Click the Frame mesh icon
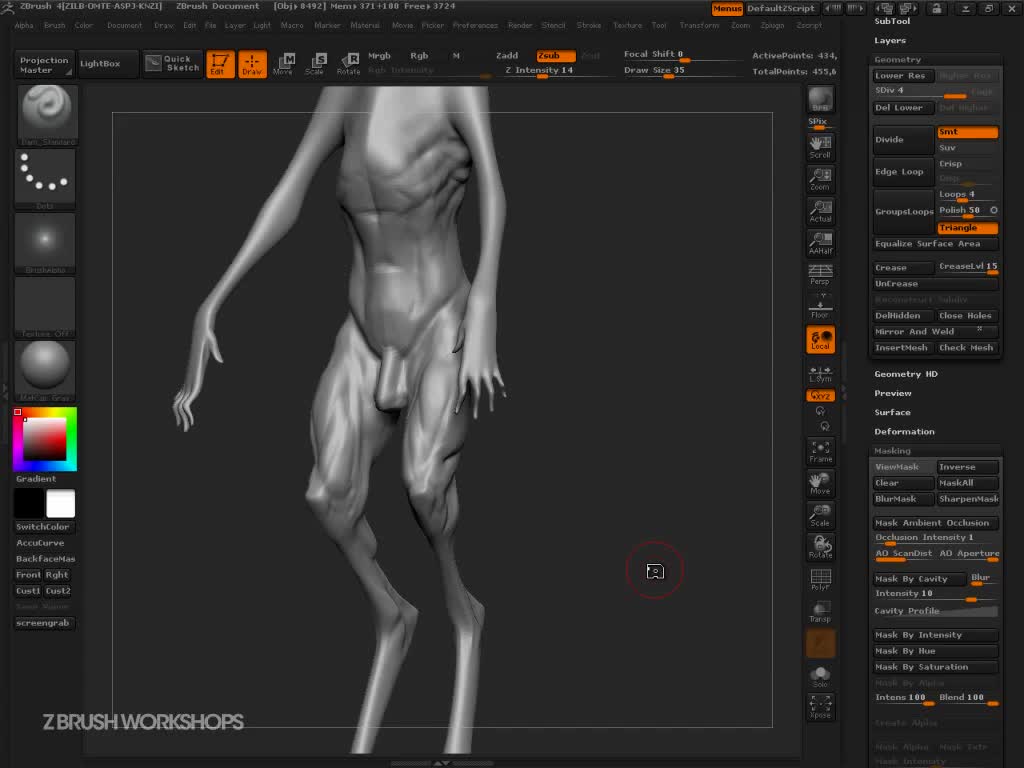Image resolution: width=1024 pixels, height=768 pixels. coord(820,452)
